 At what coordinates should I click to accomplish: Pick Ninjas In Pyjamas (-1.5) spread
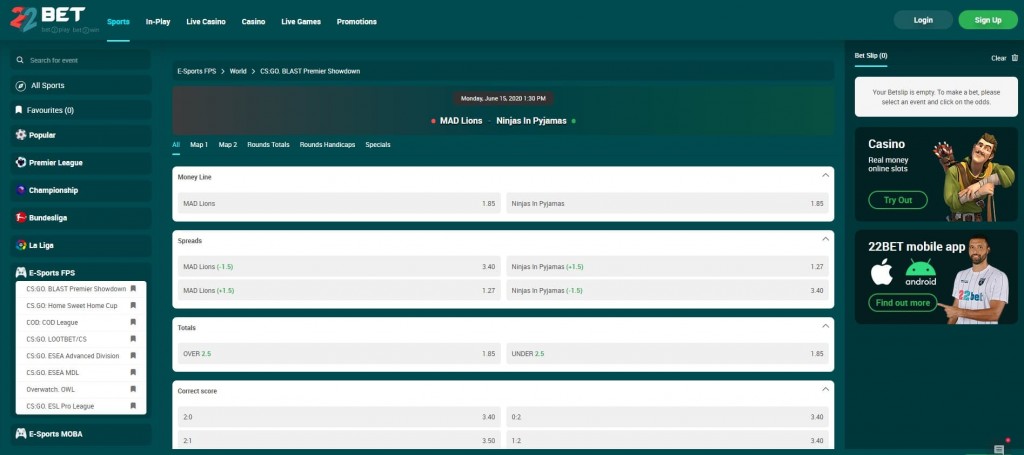667,290
